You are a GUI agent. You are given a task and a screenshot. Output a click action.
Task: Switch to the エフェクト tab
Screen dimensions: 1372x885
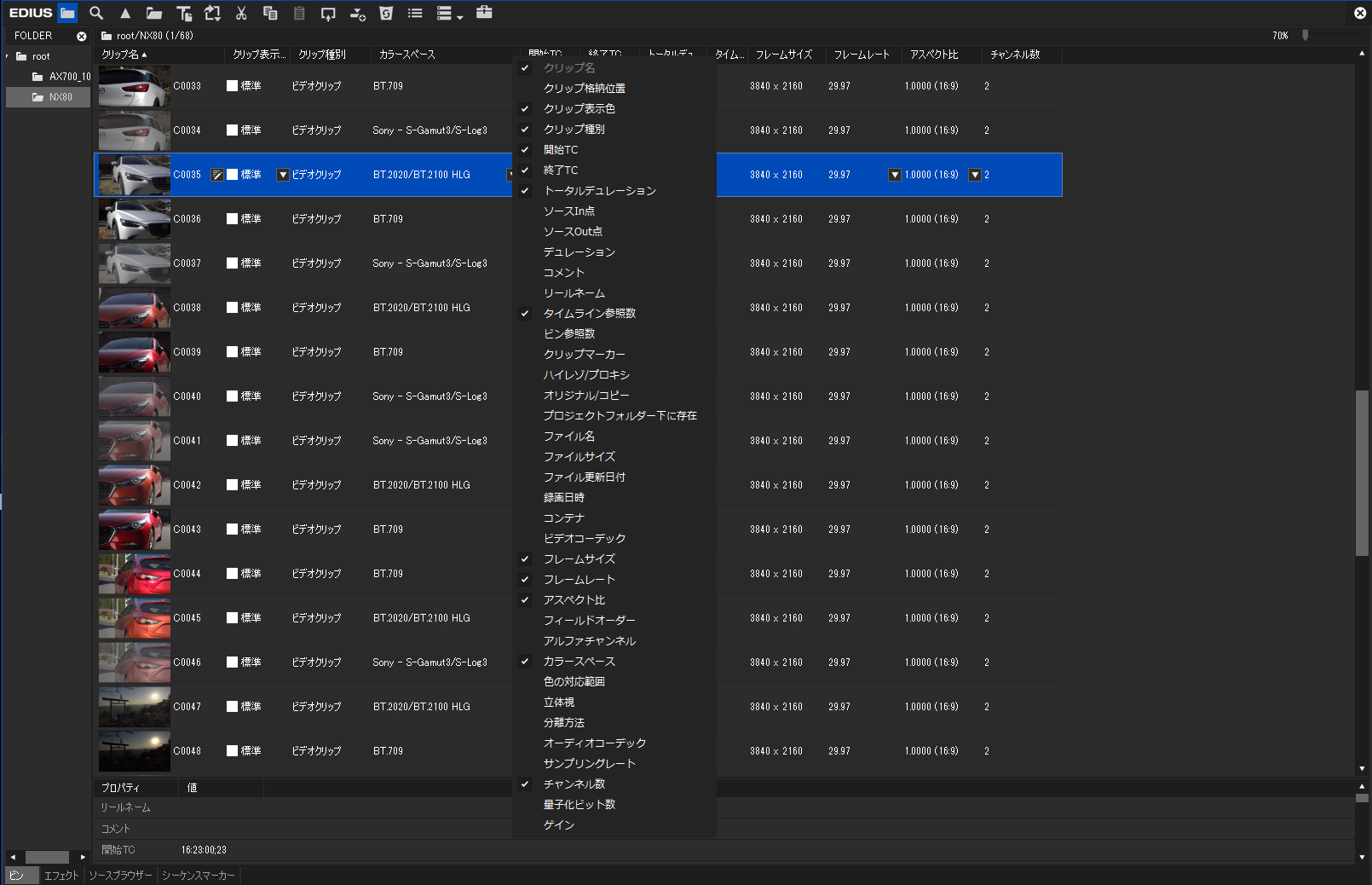61,875
